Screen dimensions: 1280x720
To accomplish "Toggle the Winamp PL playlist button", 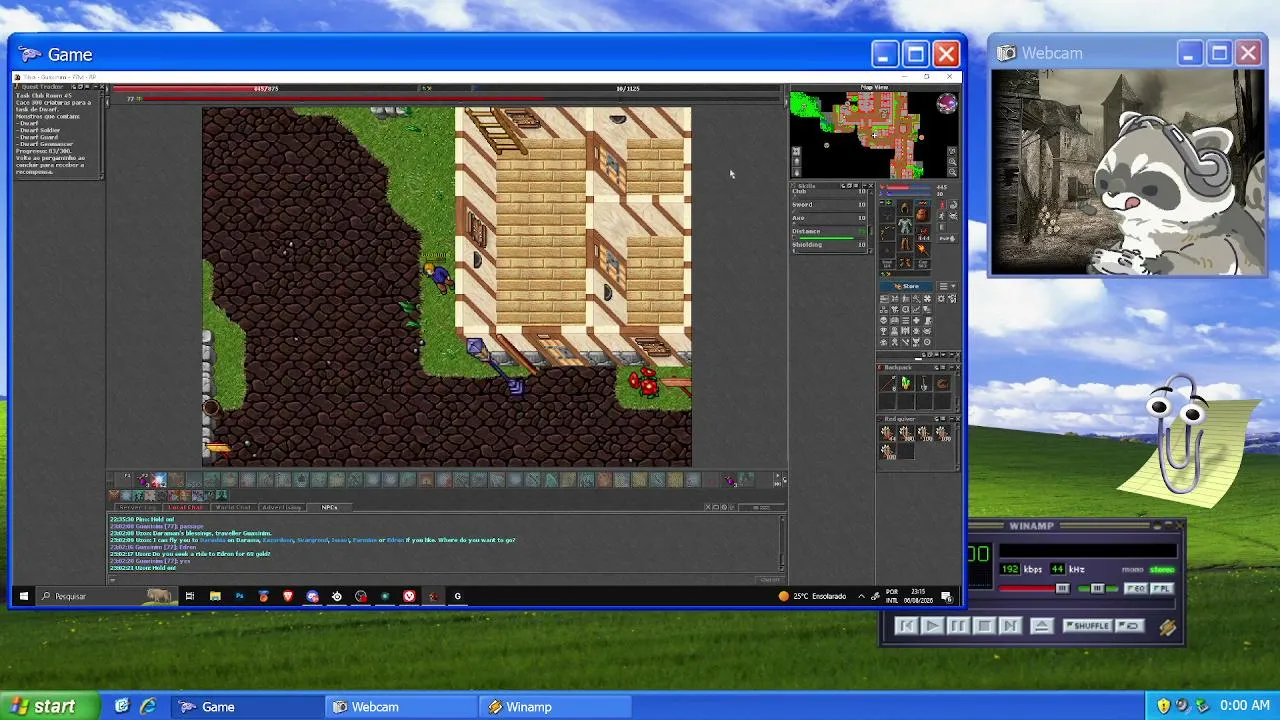I will [x=1161, y=589].
